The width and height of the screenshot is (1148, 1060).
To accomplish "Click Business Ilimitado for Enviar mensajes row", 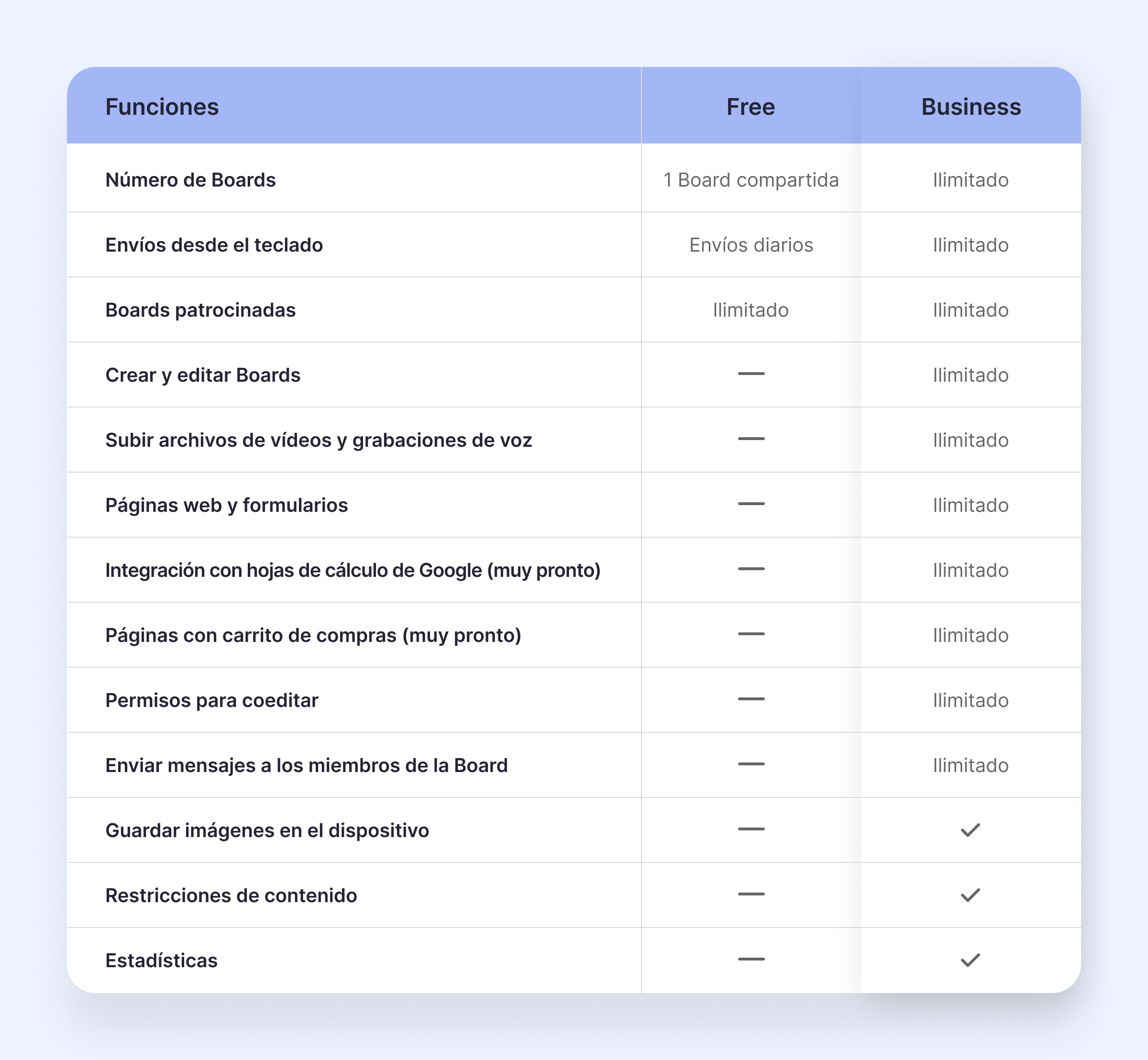I will tap(971, 765).
